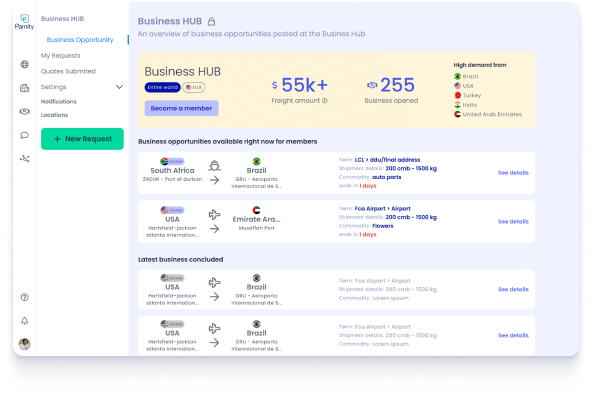
Task: Expand the Settings chevron
Action: pos(119,87)
